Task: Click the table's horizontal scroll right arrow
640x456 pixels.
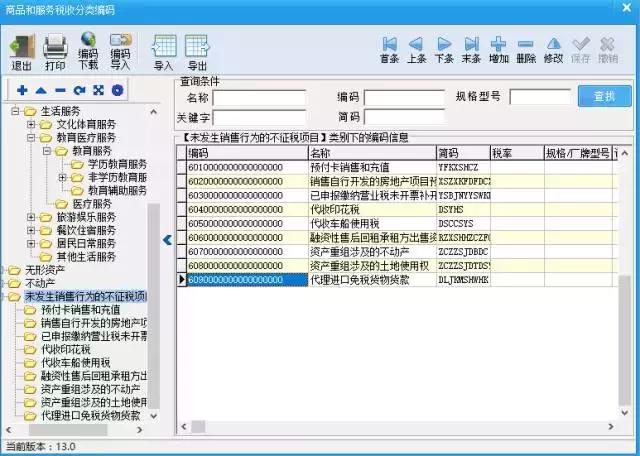Action: [x=611, y=427]
